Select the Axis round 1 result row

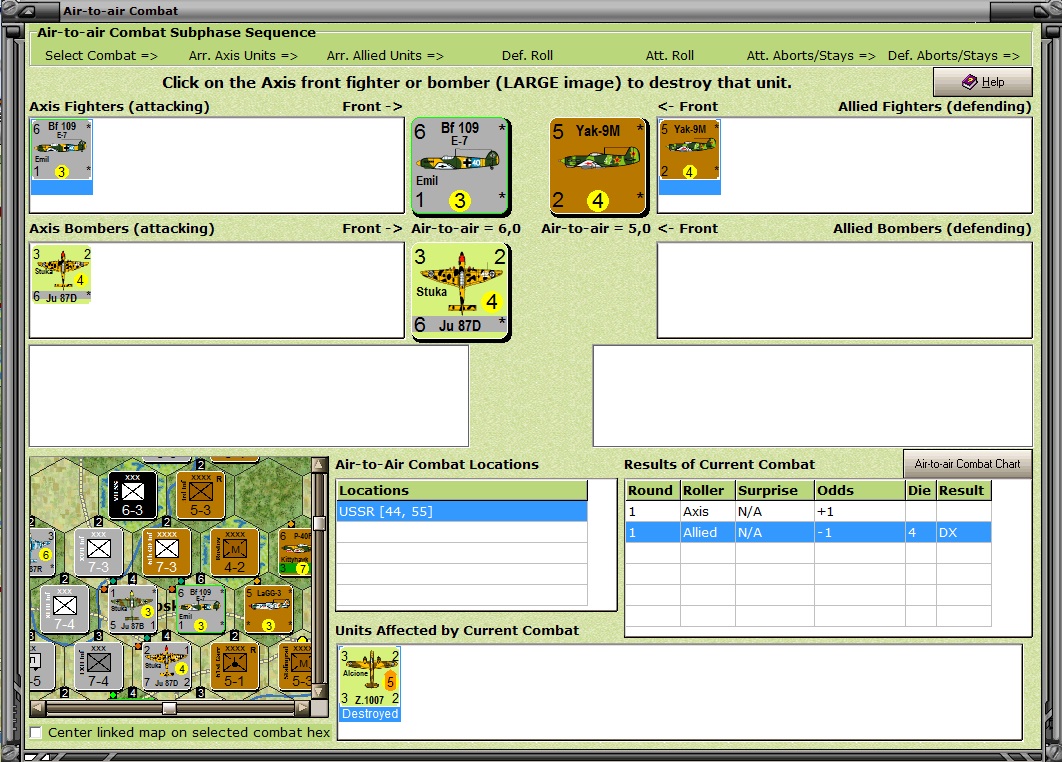click(808, 511)
